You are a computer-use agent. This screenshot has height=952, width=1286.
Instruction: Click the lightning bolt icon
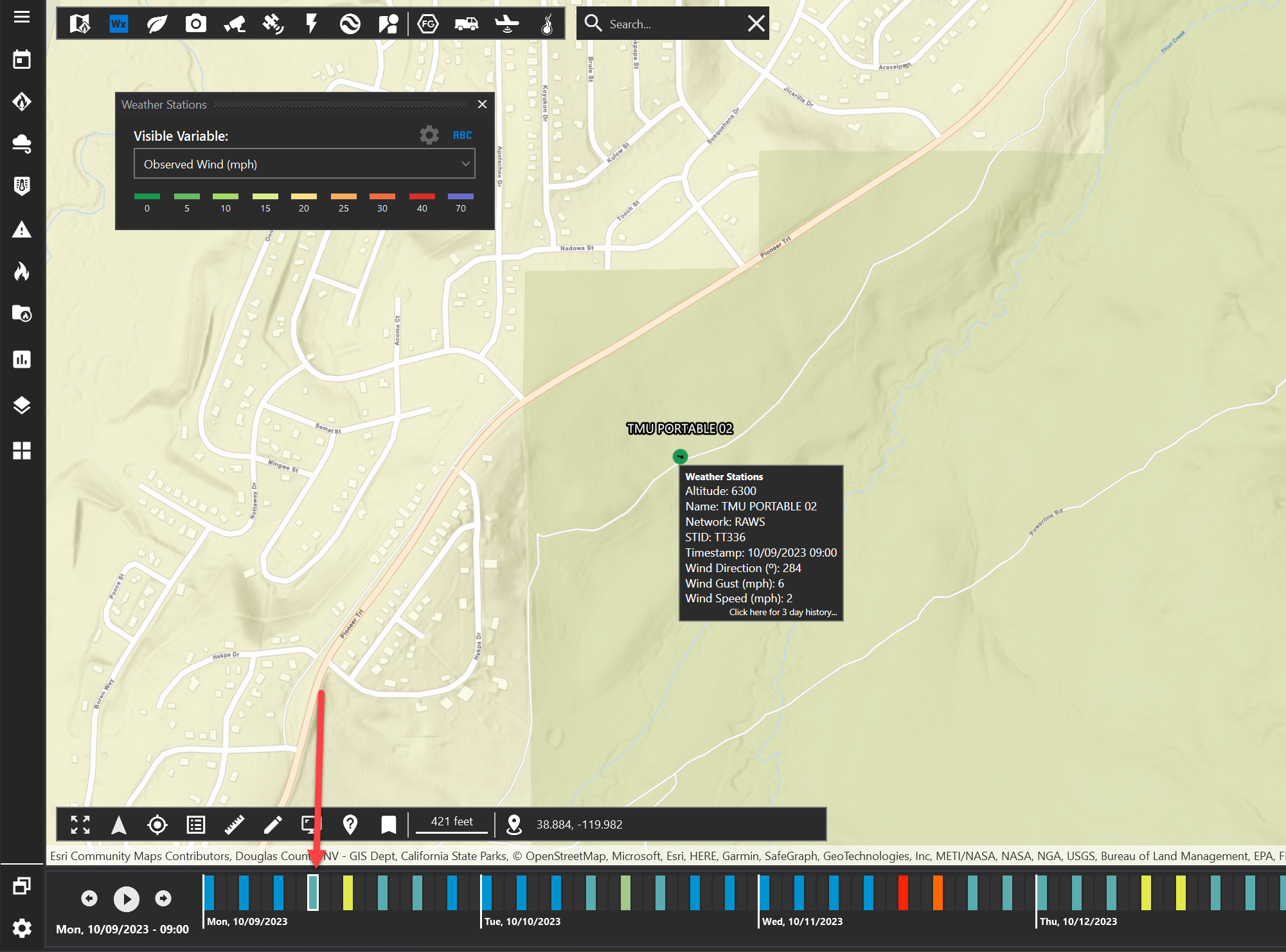point(312,24)
